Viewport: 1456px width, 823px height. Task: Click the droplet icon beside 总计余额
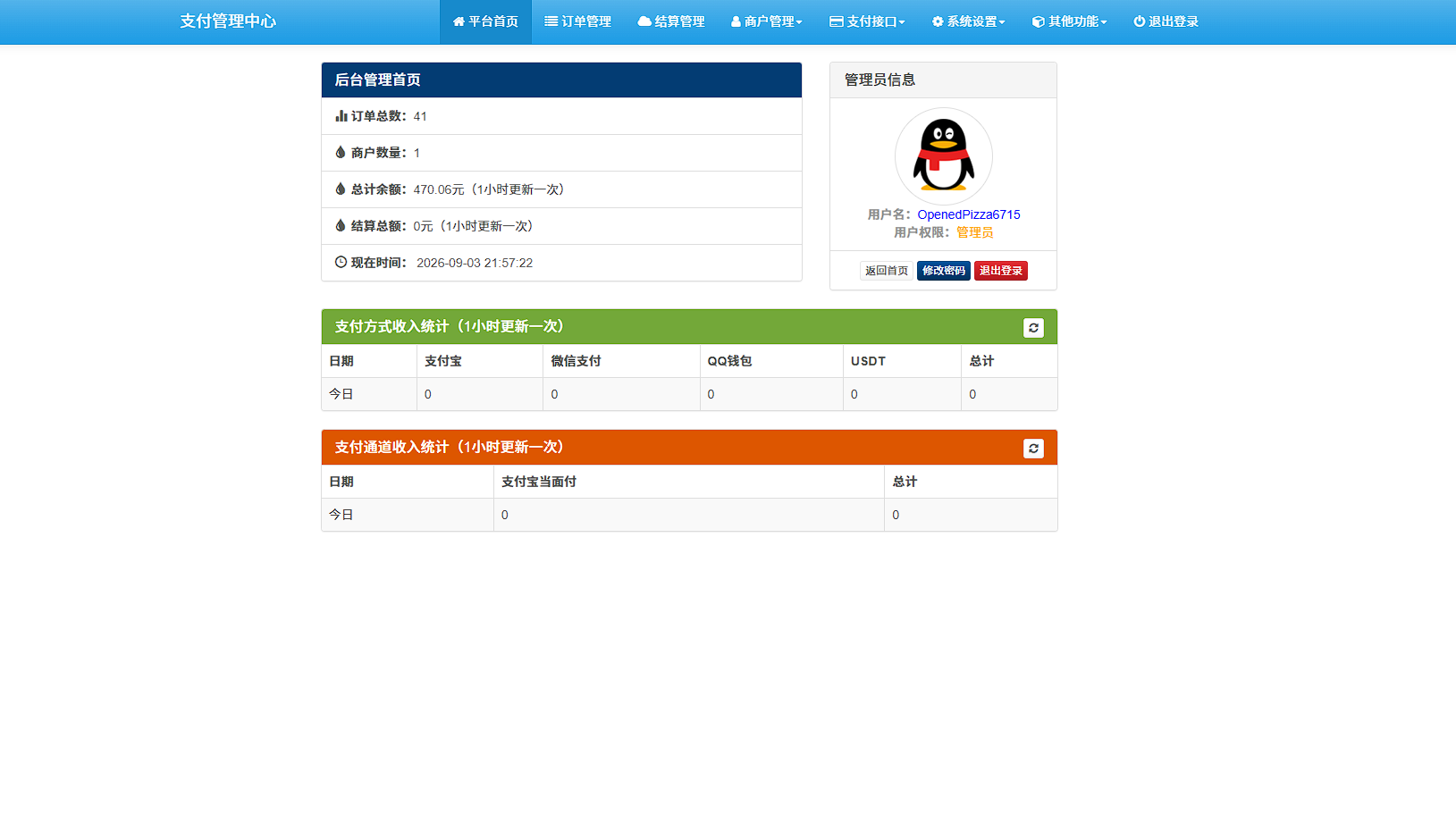pos(341,189)
